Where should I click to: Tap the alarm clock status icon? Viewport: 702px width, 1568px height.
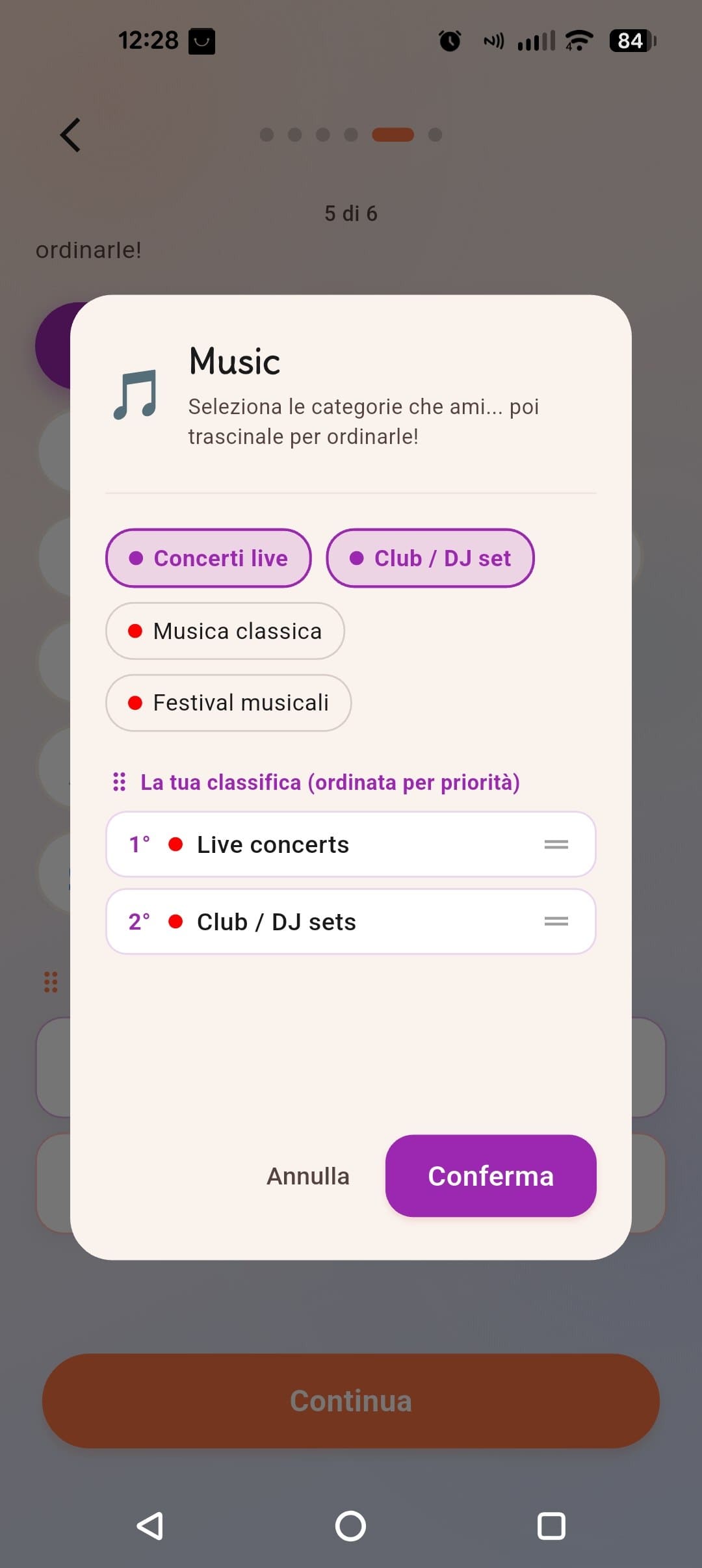(x=450, y=41)
